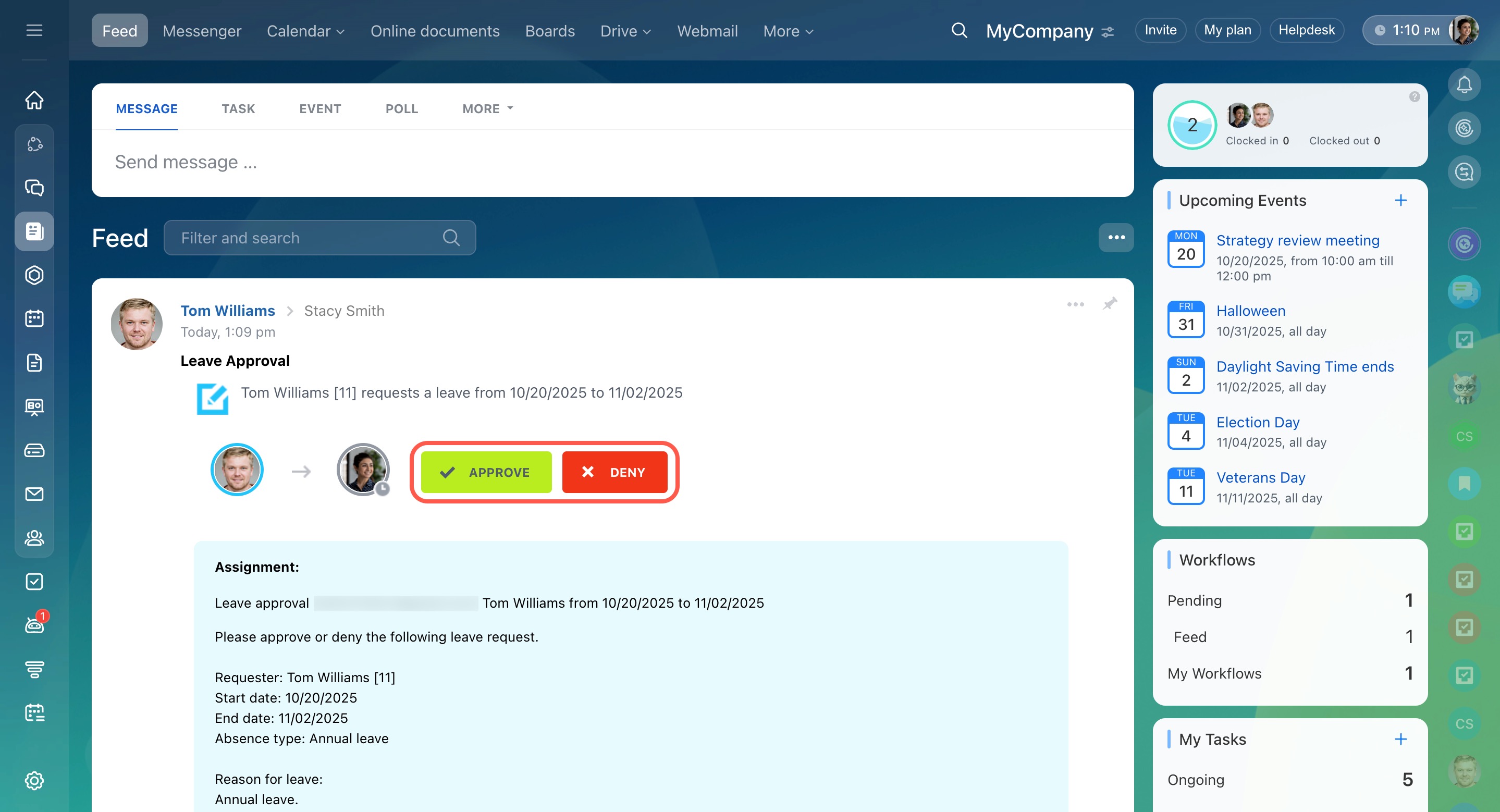
Task: Click the green APPROVE button
Action: pos(486,472)
